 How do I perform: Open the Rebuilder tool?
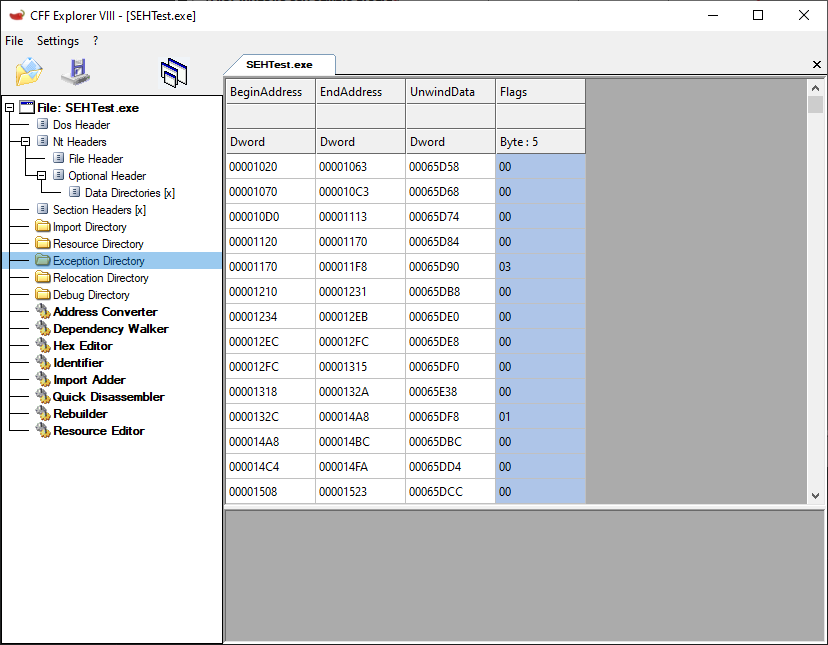click(82, 413)
